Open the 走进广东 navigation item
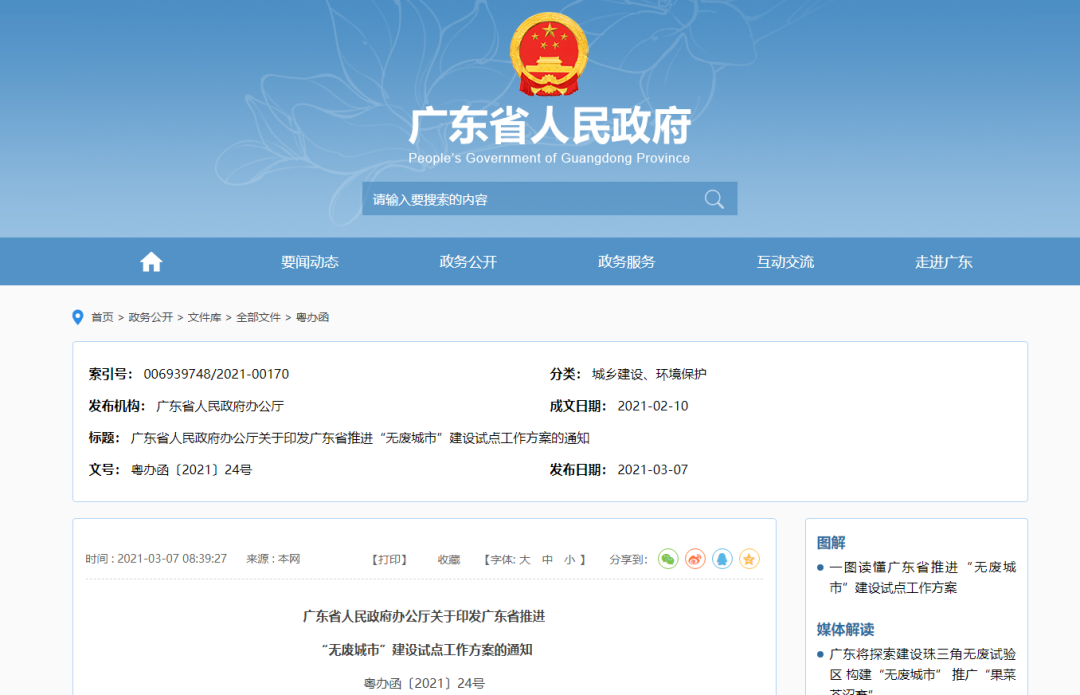Viewport: 1080px width, 695px height. click(x=943, y=262)
